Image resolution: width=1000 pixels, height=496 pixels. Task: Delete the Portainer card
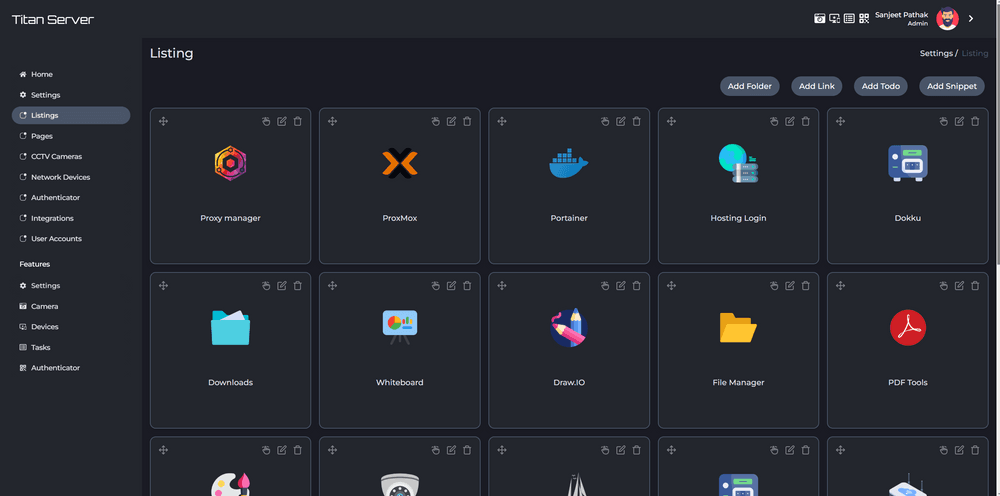pyautogui.click(x=636, y=121)
